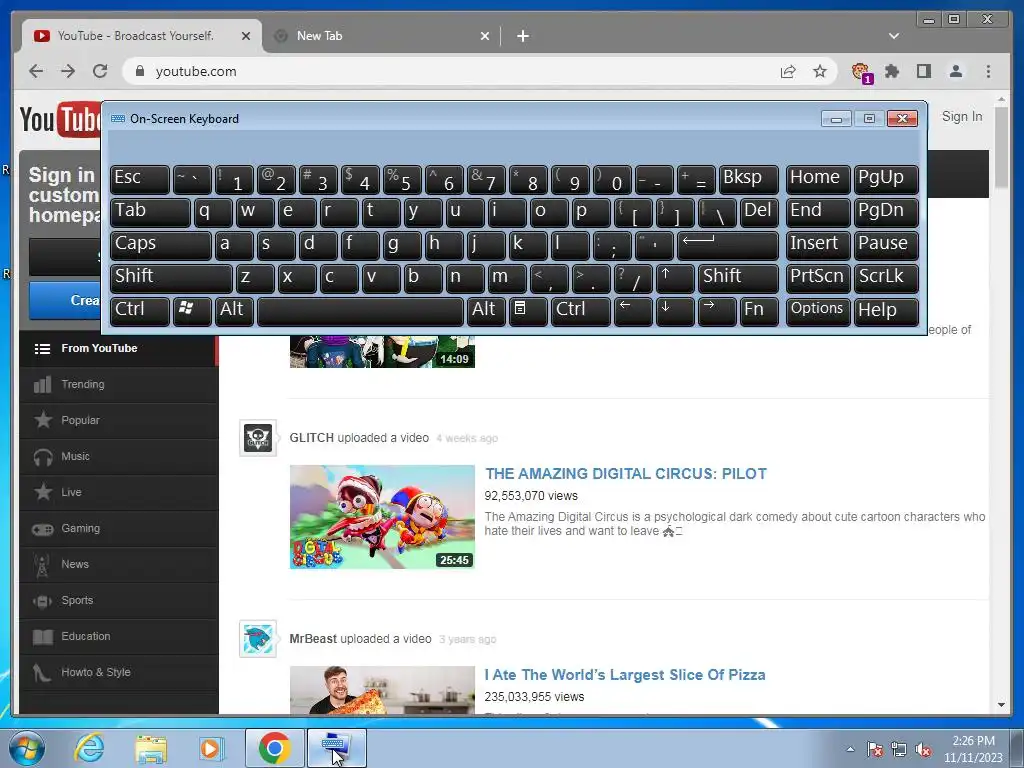1024x768 pixels.
Task: Open News in YouTube sidebar
Action: coord(118,564)
